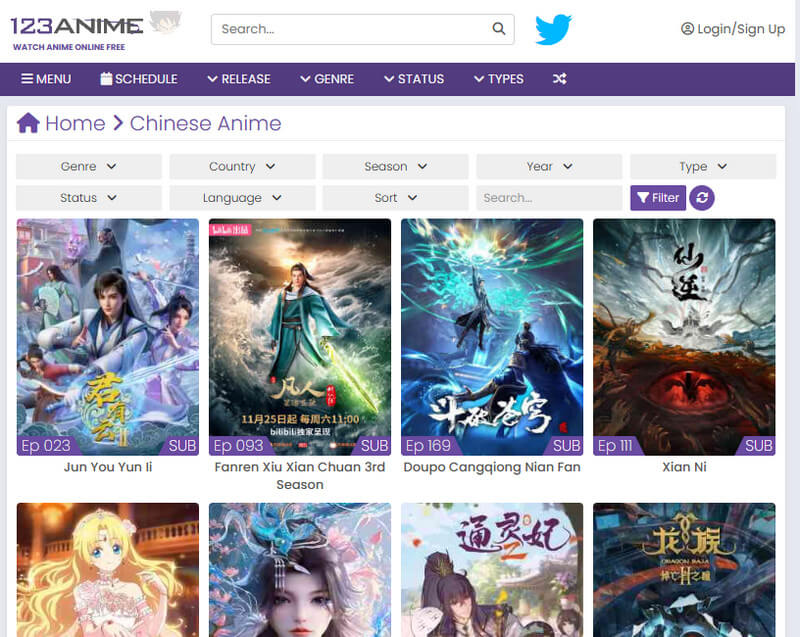Open the Country filter dropdown
The height and width of the screenshot is (637, 800).
(242, 167)
